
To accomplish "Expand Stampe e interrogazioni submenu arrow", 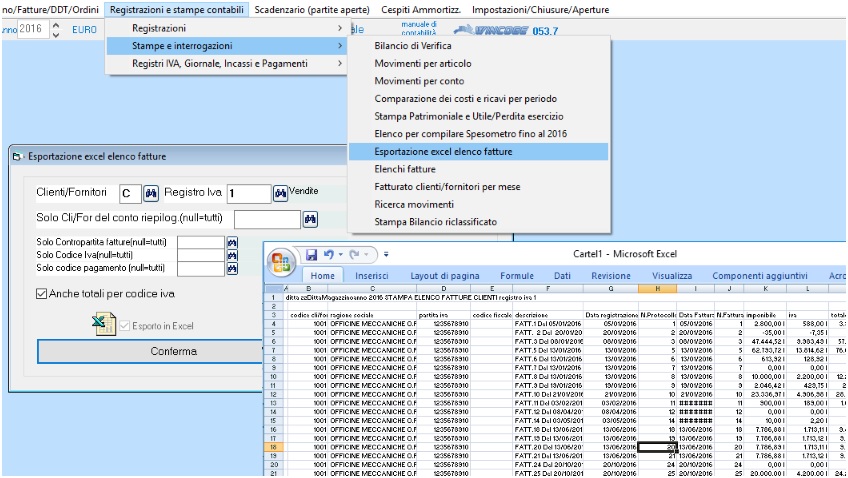I will [x=340, y=46].
